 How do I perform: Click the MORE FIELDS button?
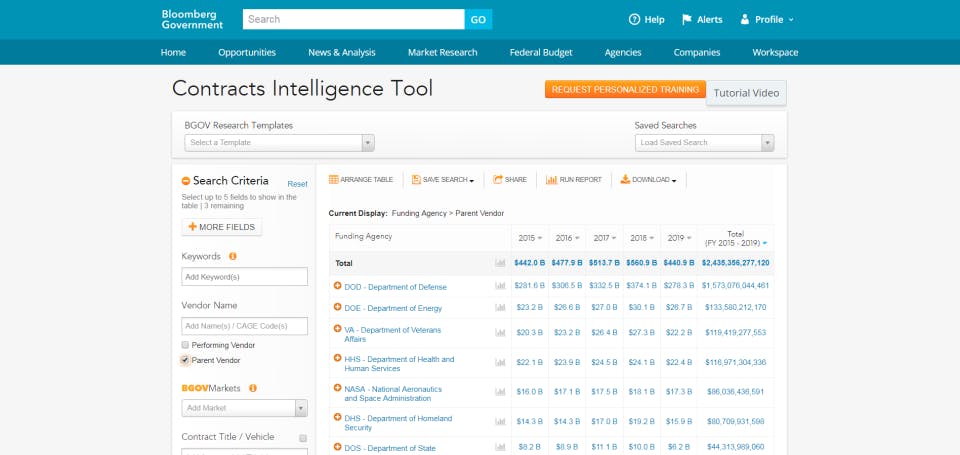[x=222, y=227]
